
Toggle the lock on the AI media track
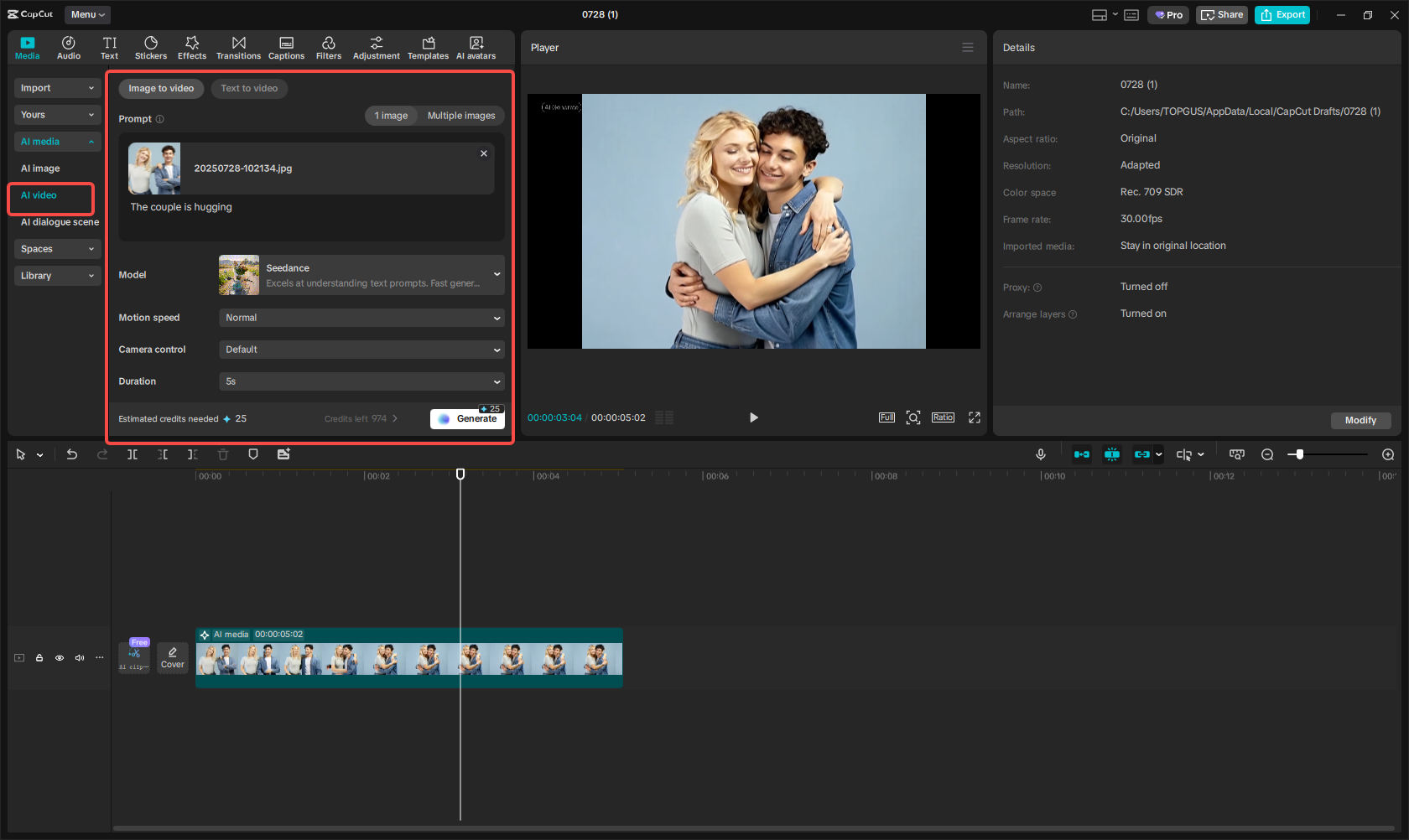point(39,658)
